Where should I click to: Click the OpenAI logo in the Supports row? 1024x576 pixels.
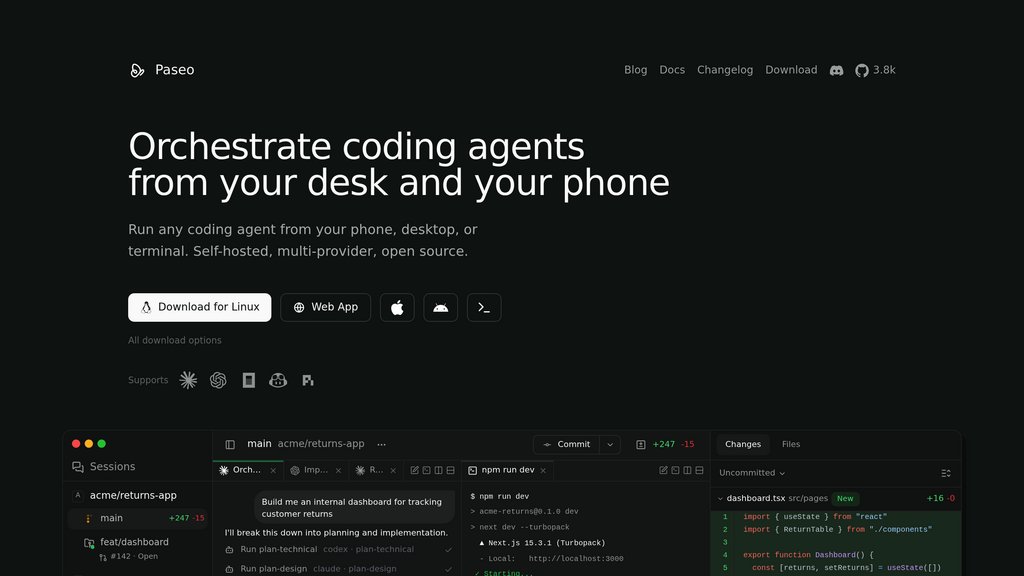pos(218,380)
